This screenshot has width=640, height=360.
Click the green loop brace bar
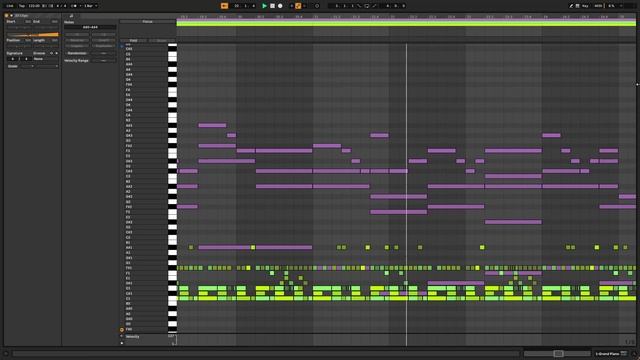[406, 24]
